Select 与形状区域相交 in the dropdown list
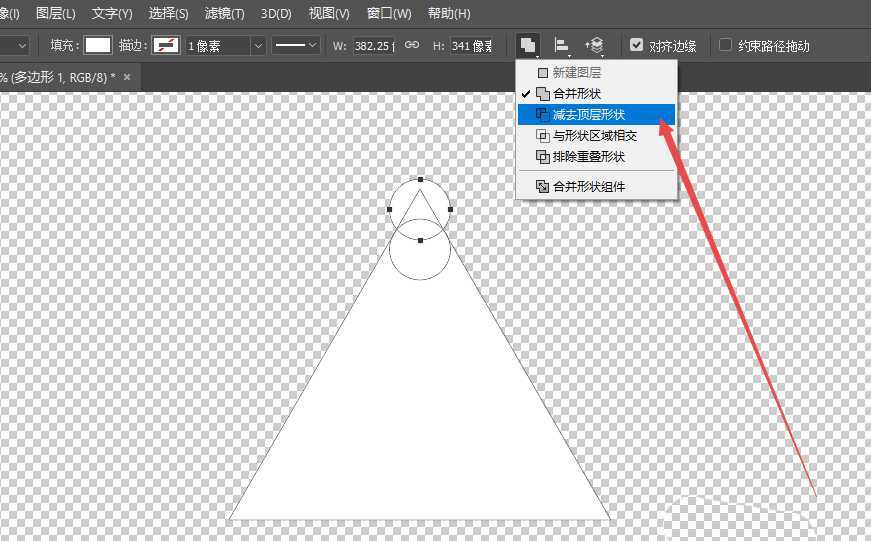Screen dimensions: 871x541 click(597, 136)
